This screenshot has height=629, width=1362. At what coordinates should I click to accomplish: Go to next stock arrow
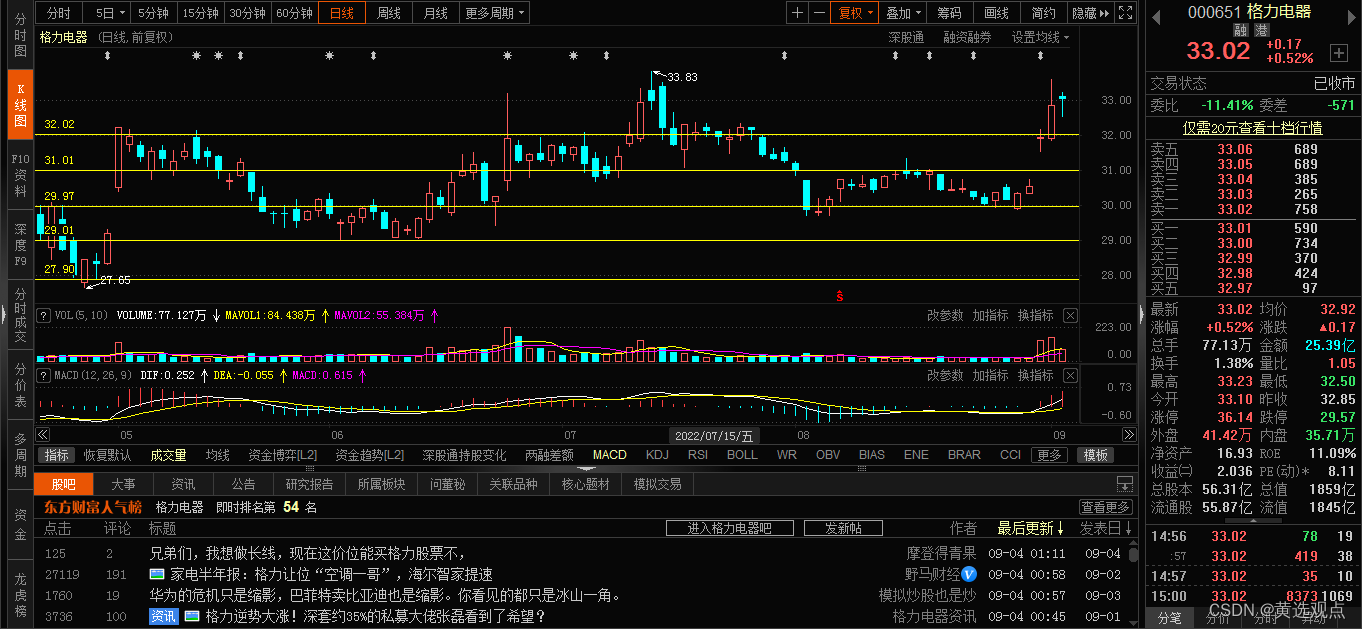tap(1350, 15)
